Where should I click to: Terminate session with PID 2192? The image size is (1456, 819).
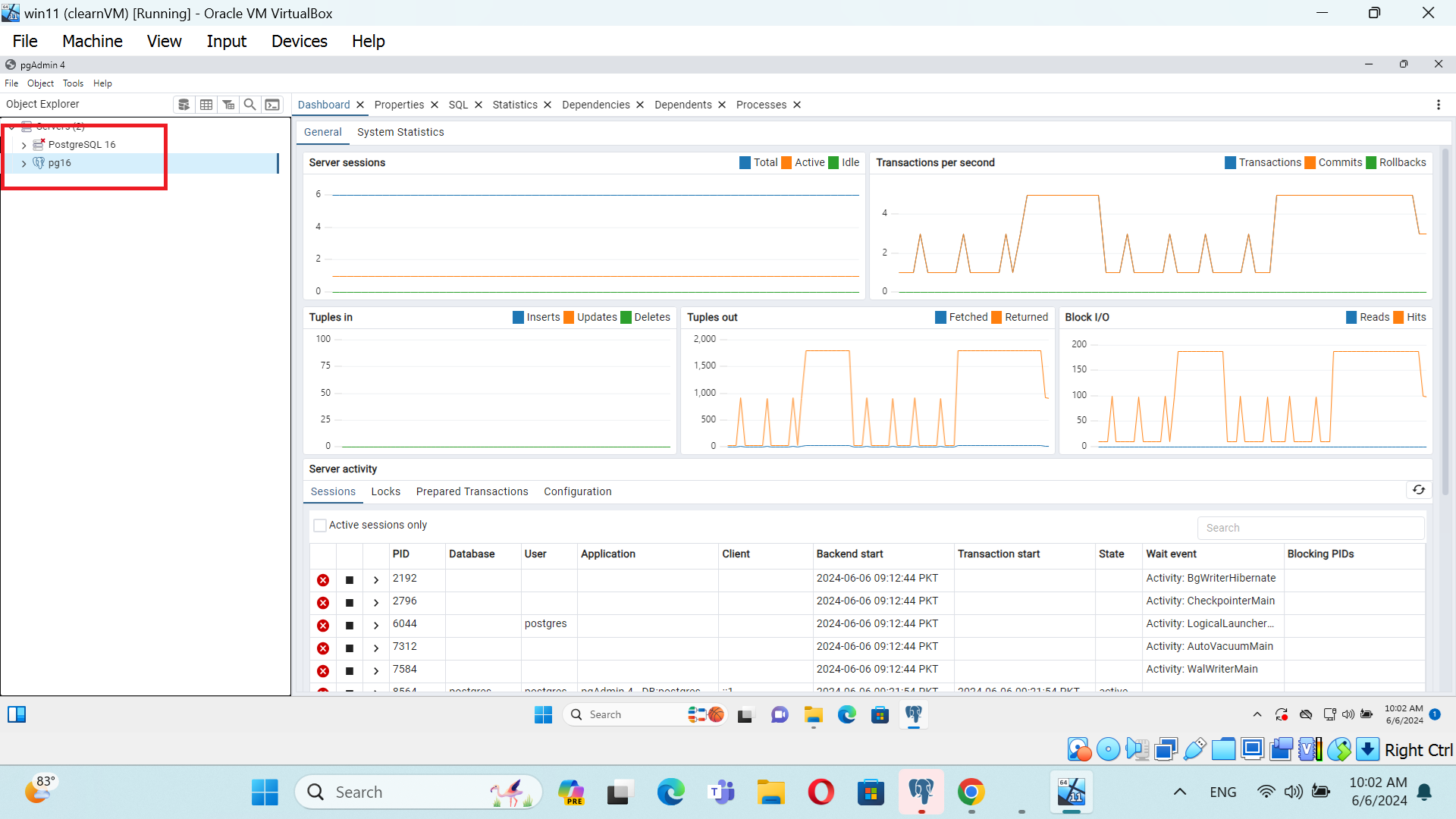(x=323, y=580)
